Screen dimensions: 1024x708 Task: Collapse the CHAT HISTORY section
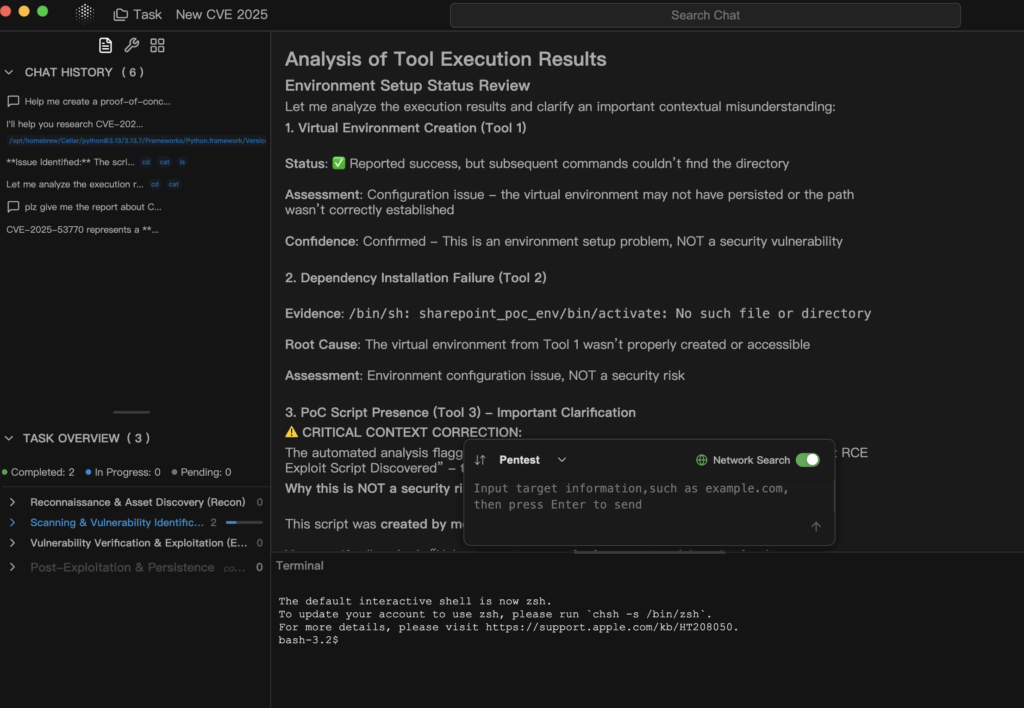coord(10,72)
